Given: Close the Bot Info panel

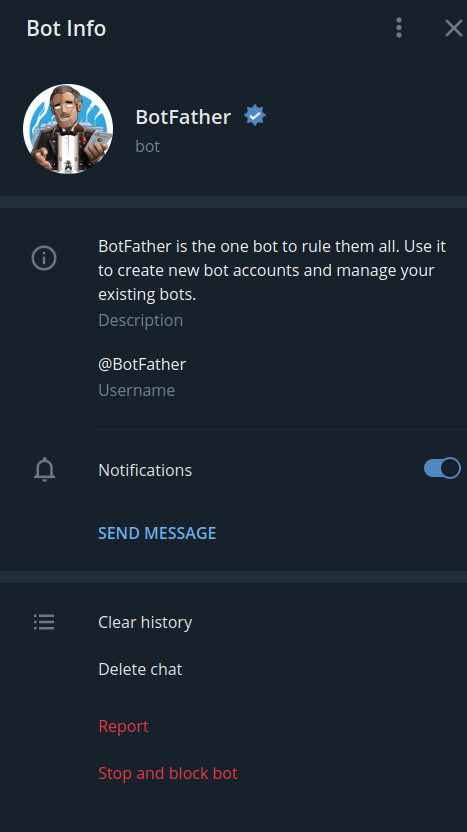Looking at the screenshot, I should click(x=453, y=28).
